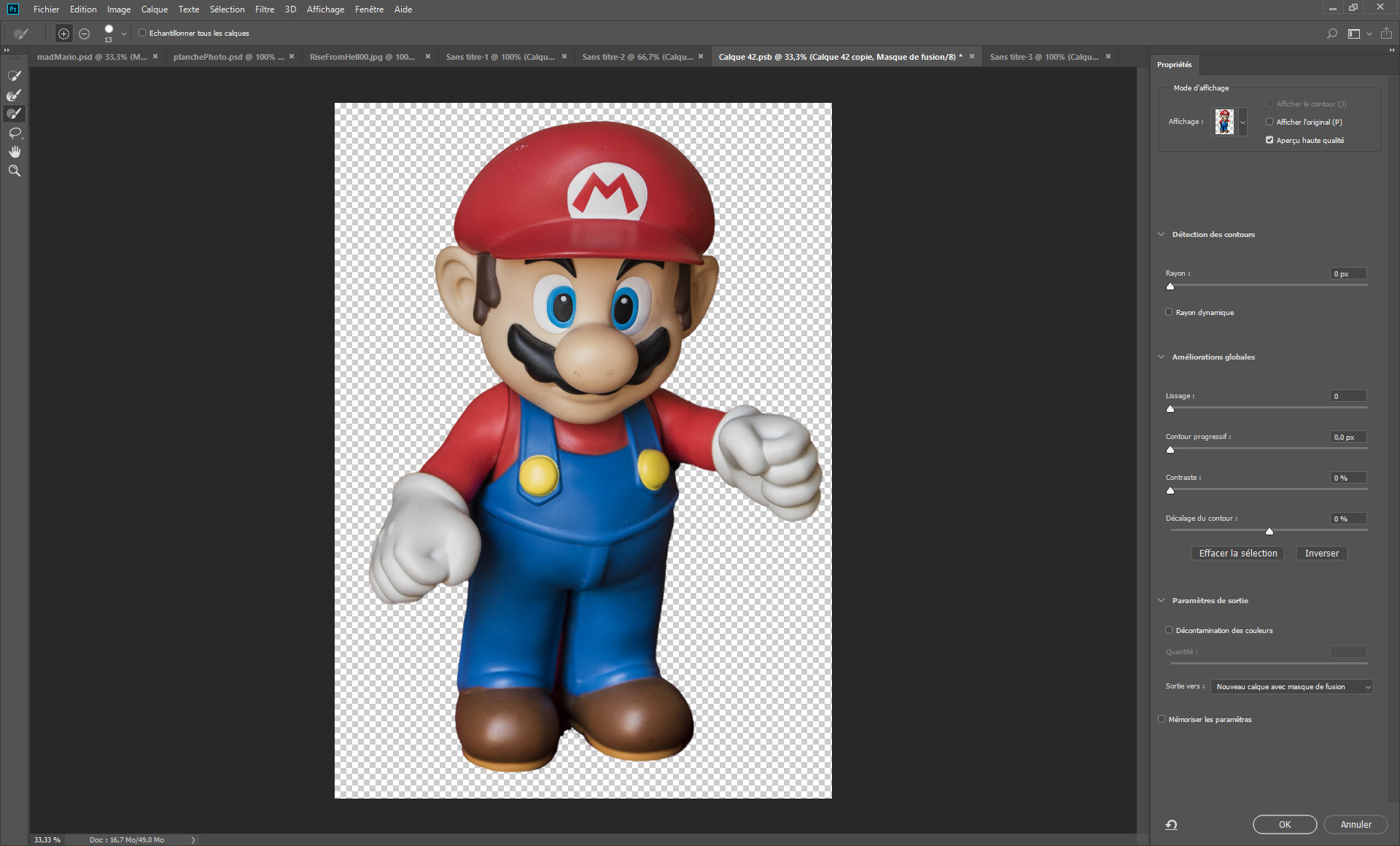Close the RiseFromHell00.jpg tab

428,56
